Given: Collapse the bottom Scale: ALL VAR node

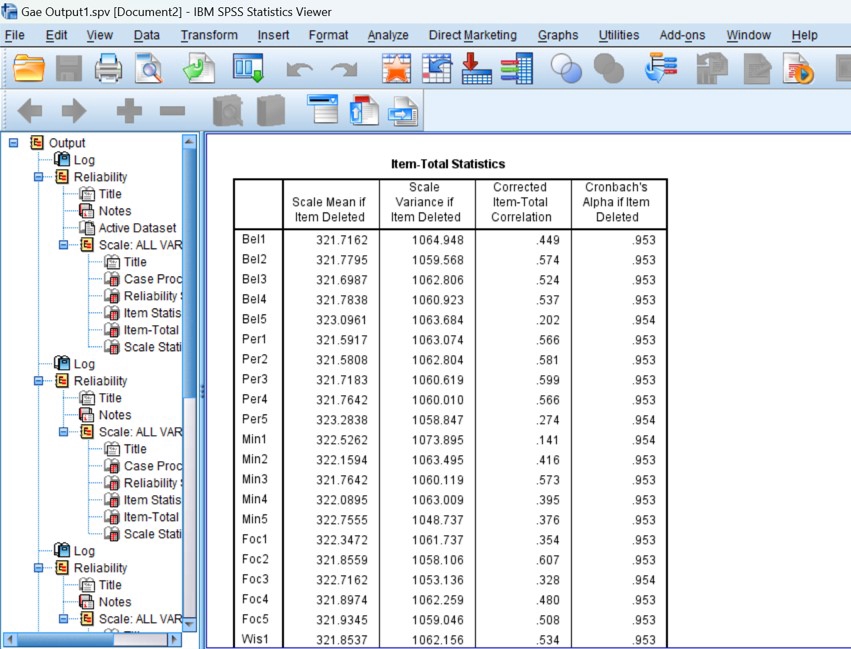Looking at the screenshot, I should tap(63, 619).
